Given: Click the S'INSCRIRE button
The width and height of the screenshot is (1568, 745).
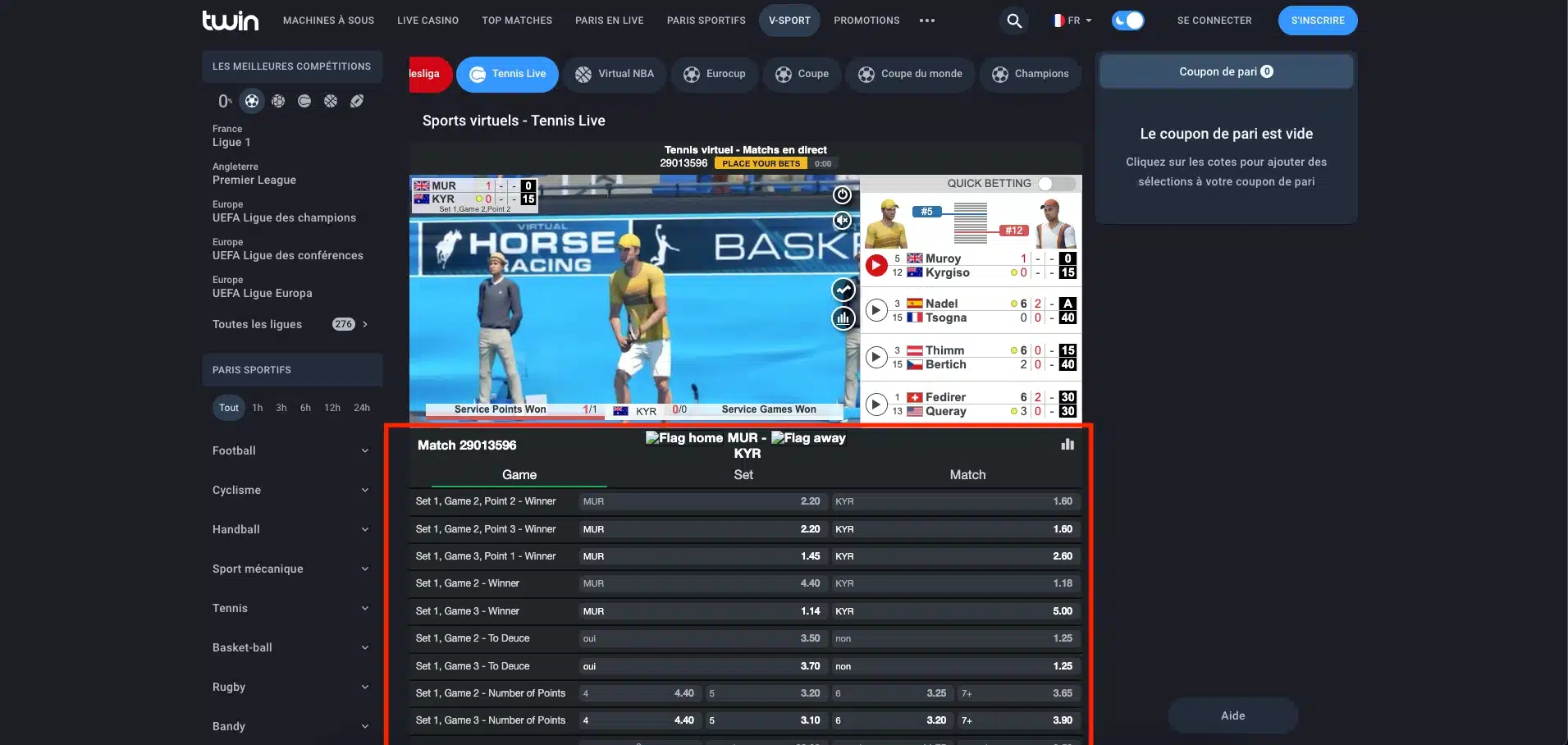Looking at the screenshot, I should tap(1318, 21).
